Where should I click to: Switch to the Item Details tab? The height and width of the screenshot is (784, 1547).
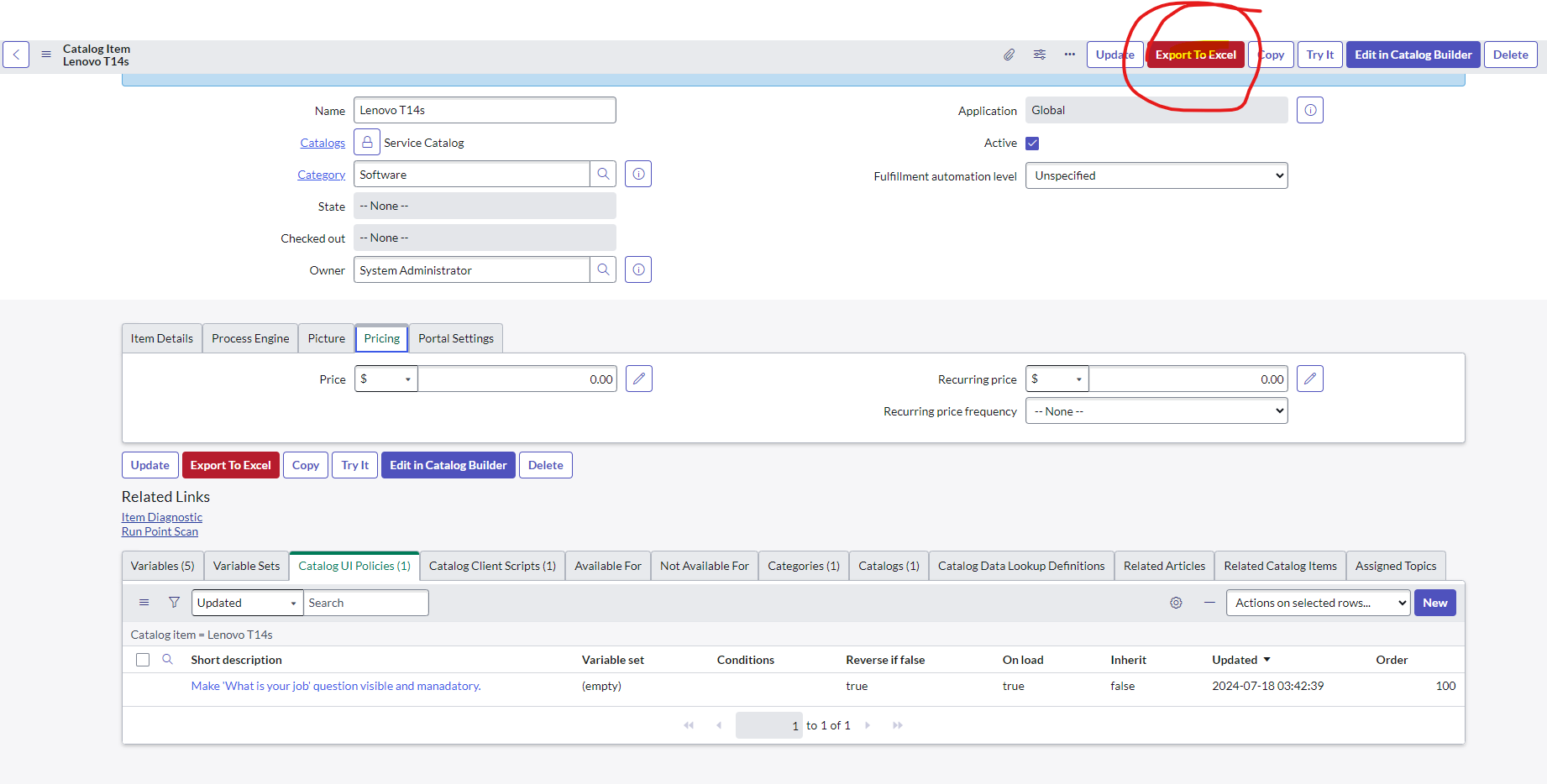162,338
